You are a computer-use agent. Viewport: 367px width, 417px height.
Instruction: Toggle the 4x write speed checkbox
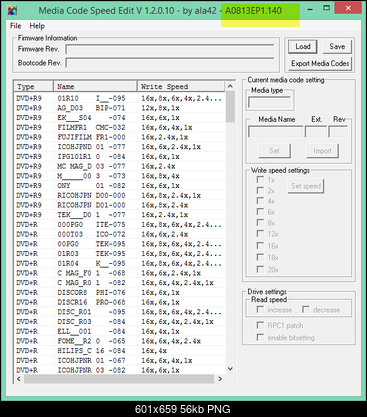[x=260, y=201]
